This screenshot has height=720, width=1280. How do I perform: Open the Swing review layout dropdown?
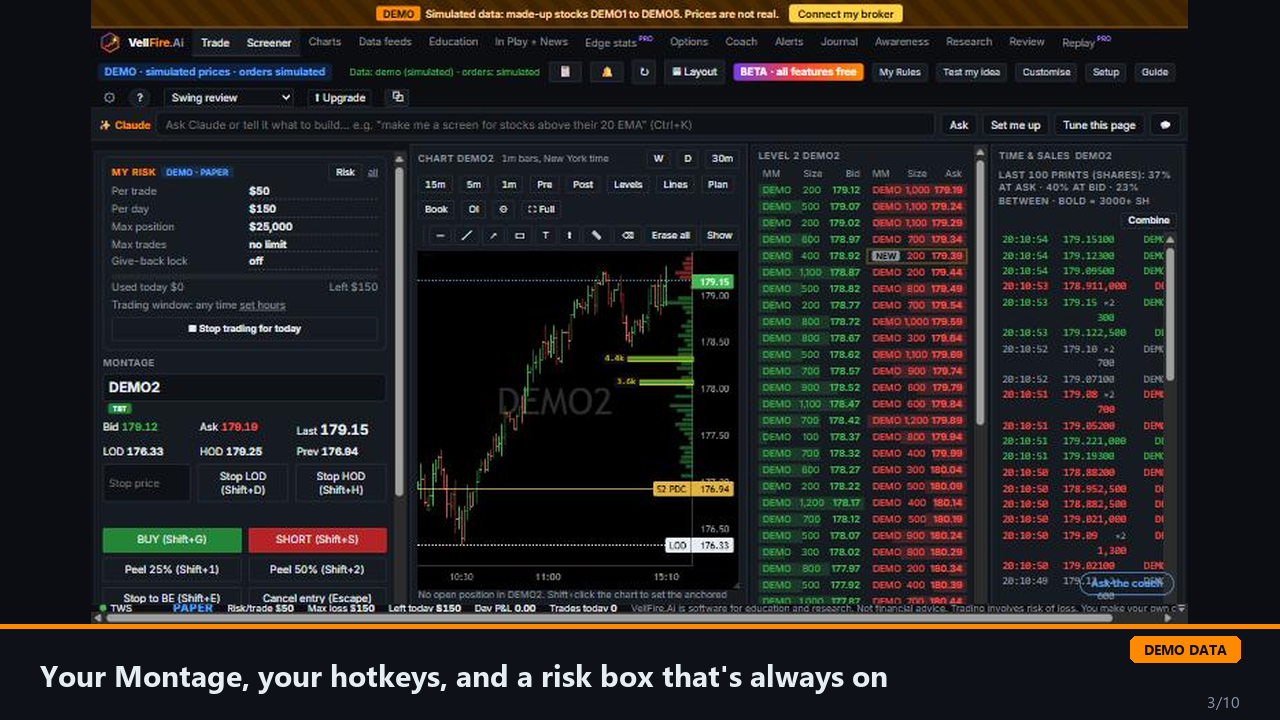230,98
